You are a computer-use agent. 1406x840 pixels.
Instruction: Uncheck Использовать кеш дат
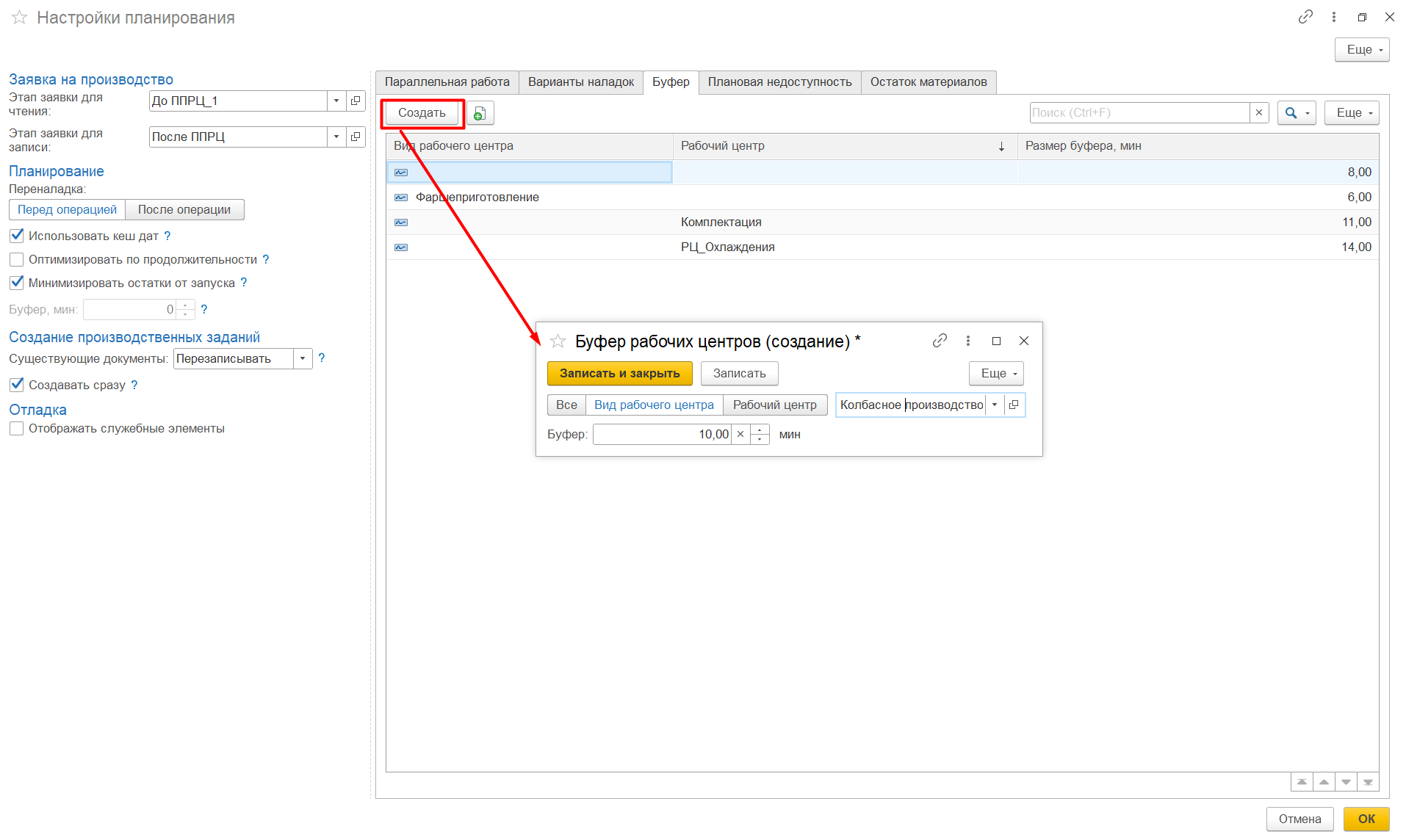(17, 236)
